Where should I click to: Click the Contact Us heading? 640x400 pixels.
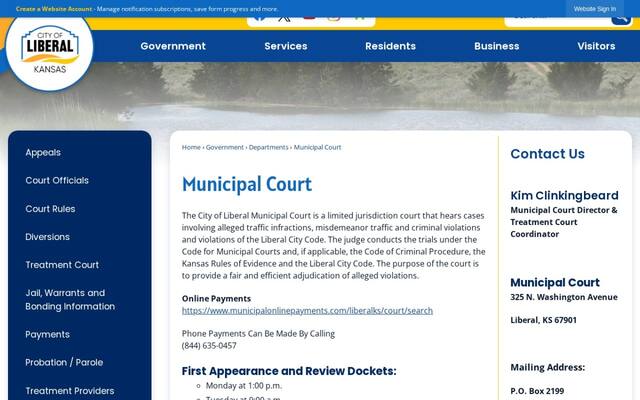pyautogui.click(x=547, y=154)
